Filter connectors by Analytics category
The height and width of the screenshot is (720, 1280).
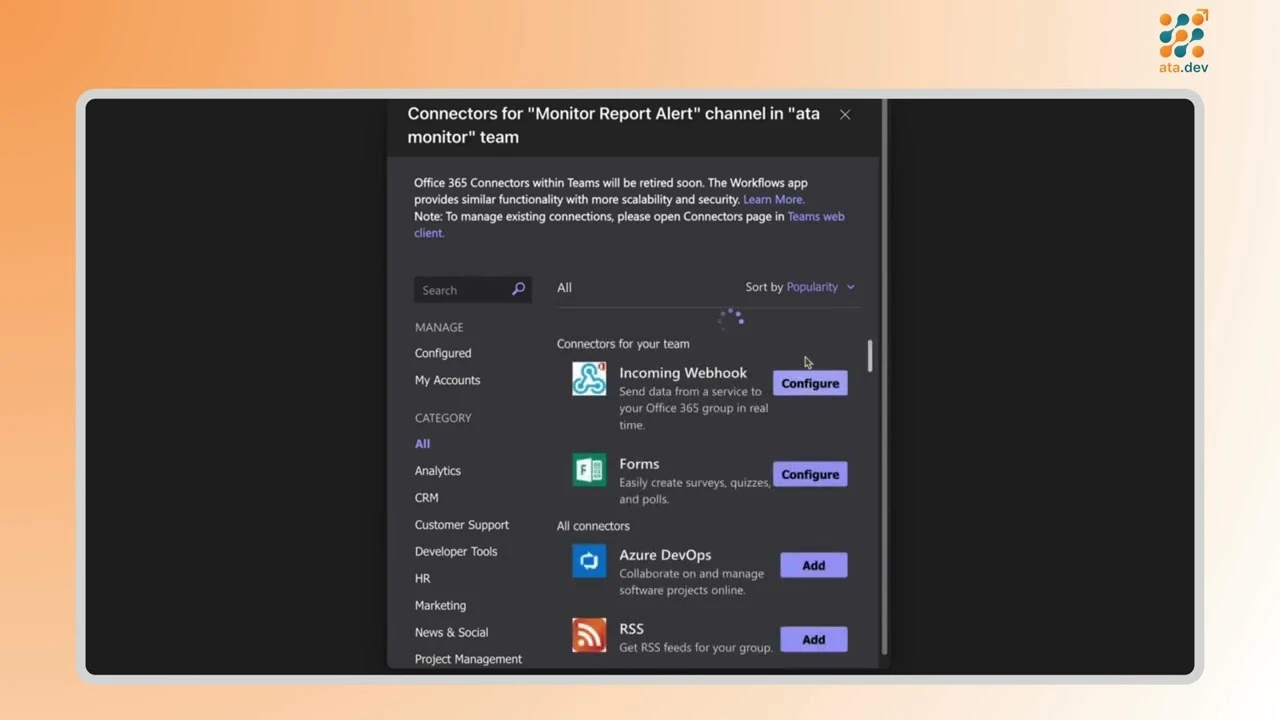click(x=437, y=470)
